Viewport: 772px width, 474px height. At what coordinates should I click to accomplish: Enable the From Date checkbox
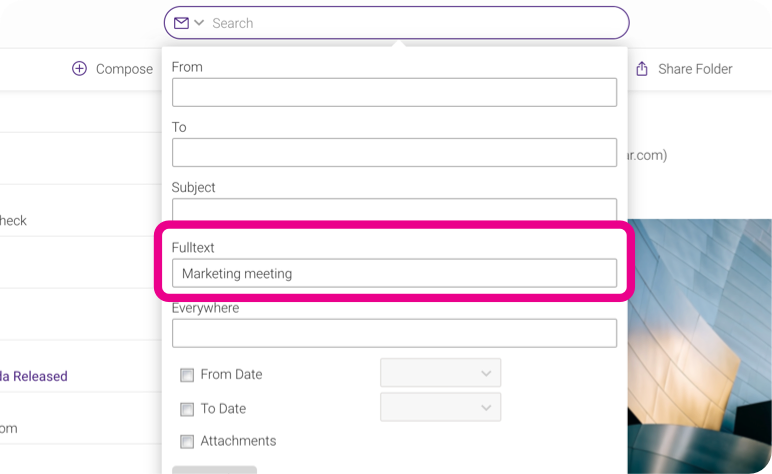(187, 375)
